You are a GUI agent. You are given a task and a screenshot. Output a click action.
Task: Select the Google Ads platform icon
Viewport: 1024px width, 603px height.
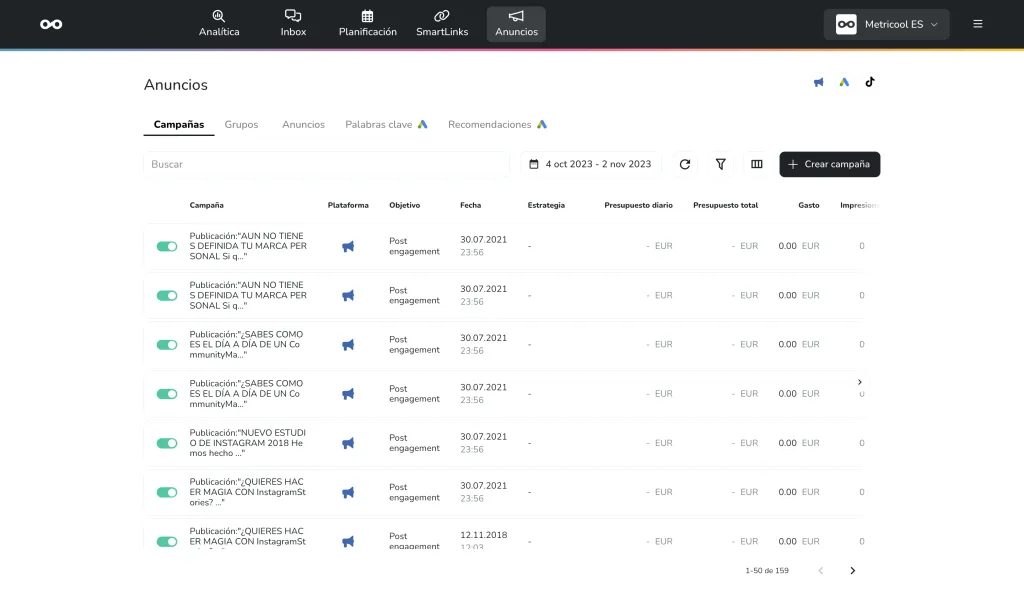[x=844, y=82]
